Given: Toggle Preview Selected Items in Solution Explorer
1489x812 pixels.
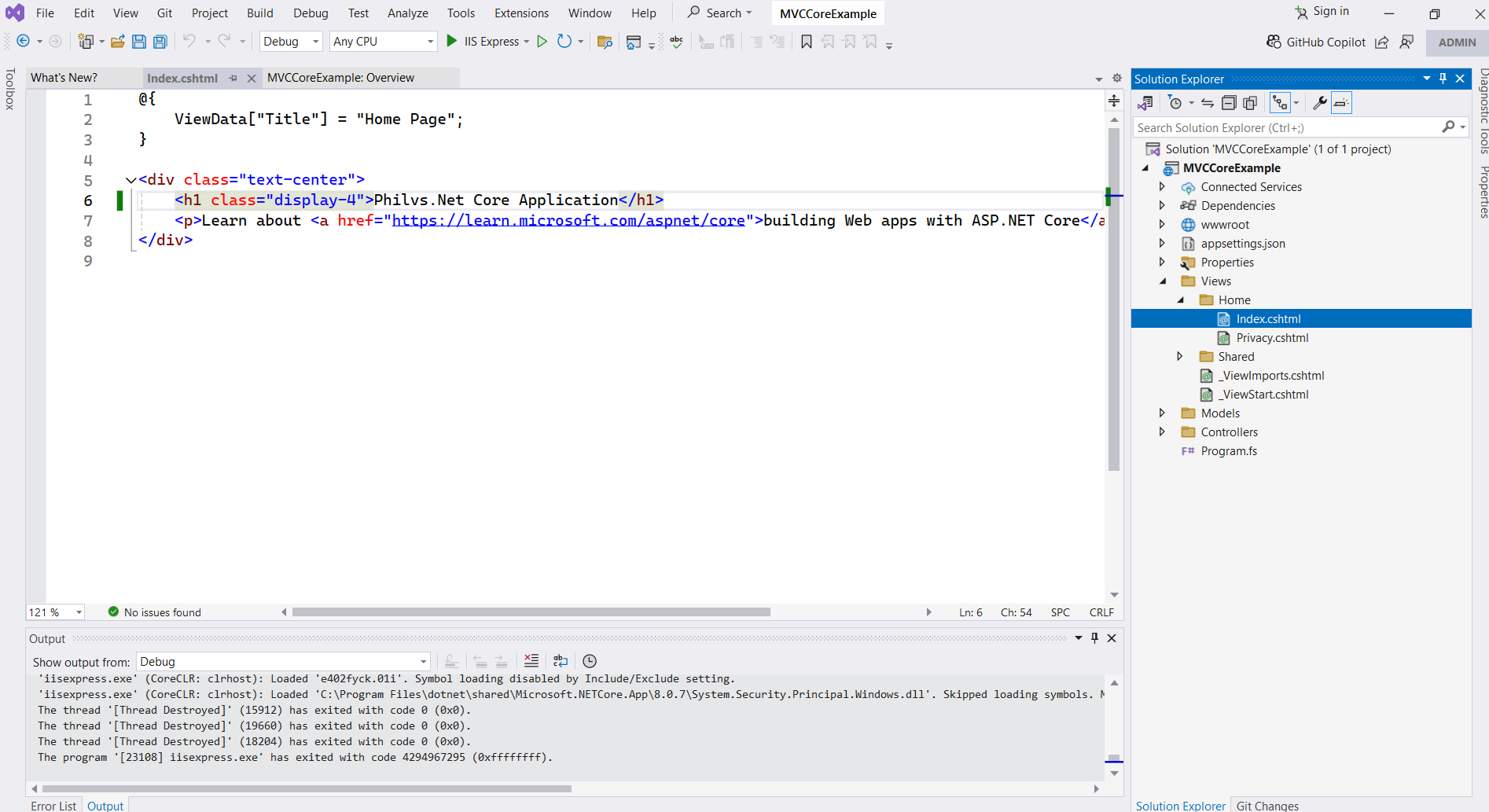Looking at the screenshot, I should coord(1341,103).
